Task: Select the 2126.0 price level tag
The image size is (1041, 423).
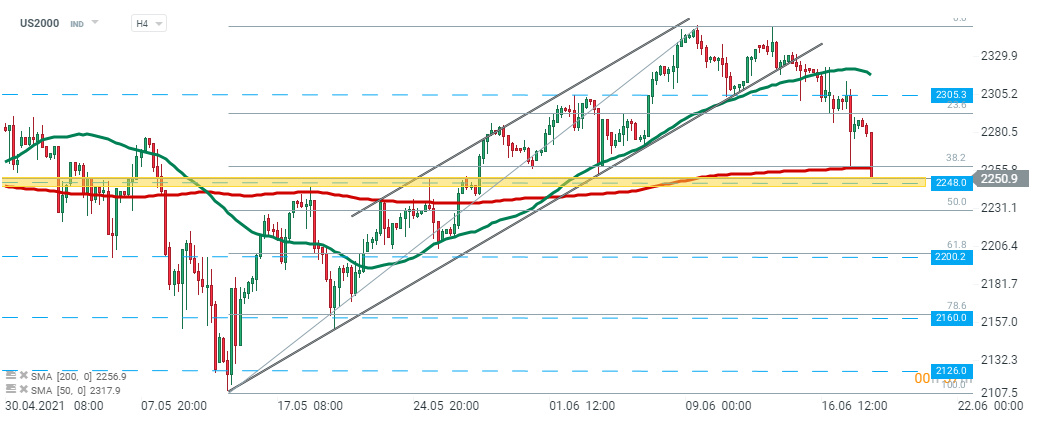Action: click(950, 370)
